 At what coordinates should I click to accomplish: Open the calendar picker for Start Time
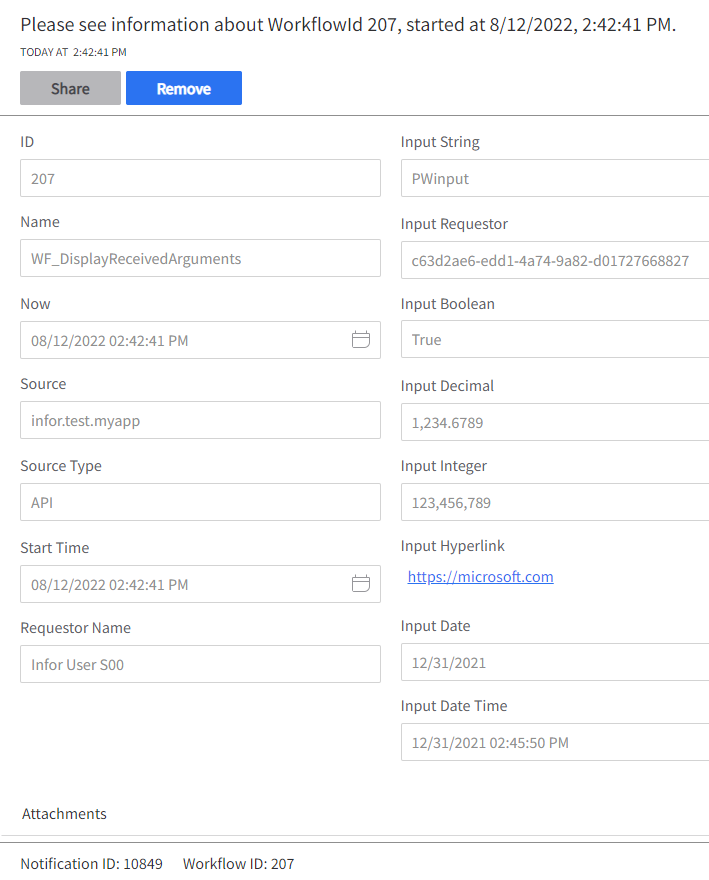[360, 584]
